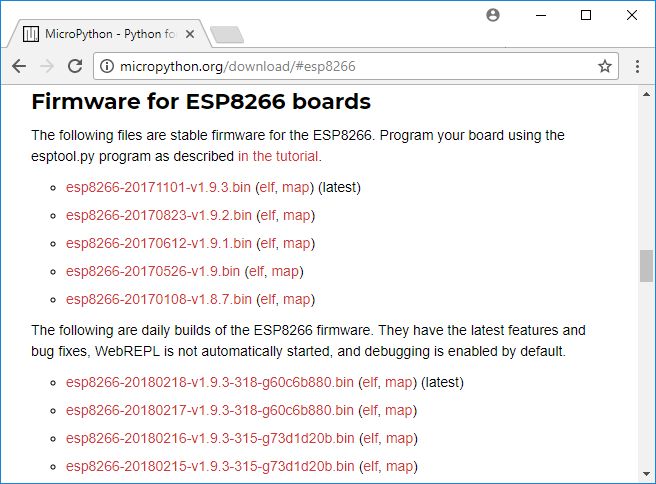Open map link for v1.8.7 firmware
This screenshot has width=656, height=484.
click(297, 299)
